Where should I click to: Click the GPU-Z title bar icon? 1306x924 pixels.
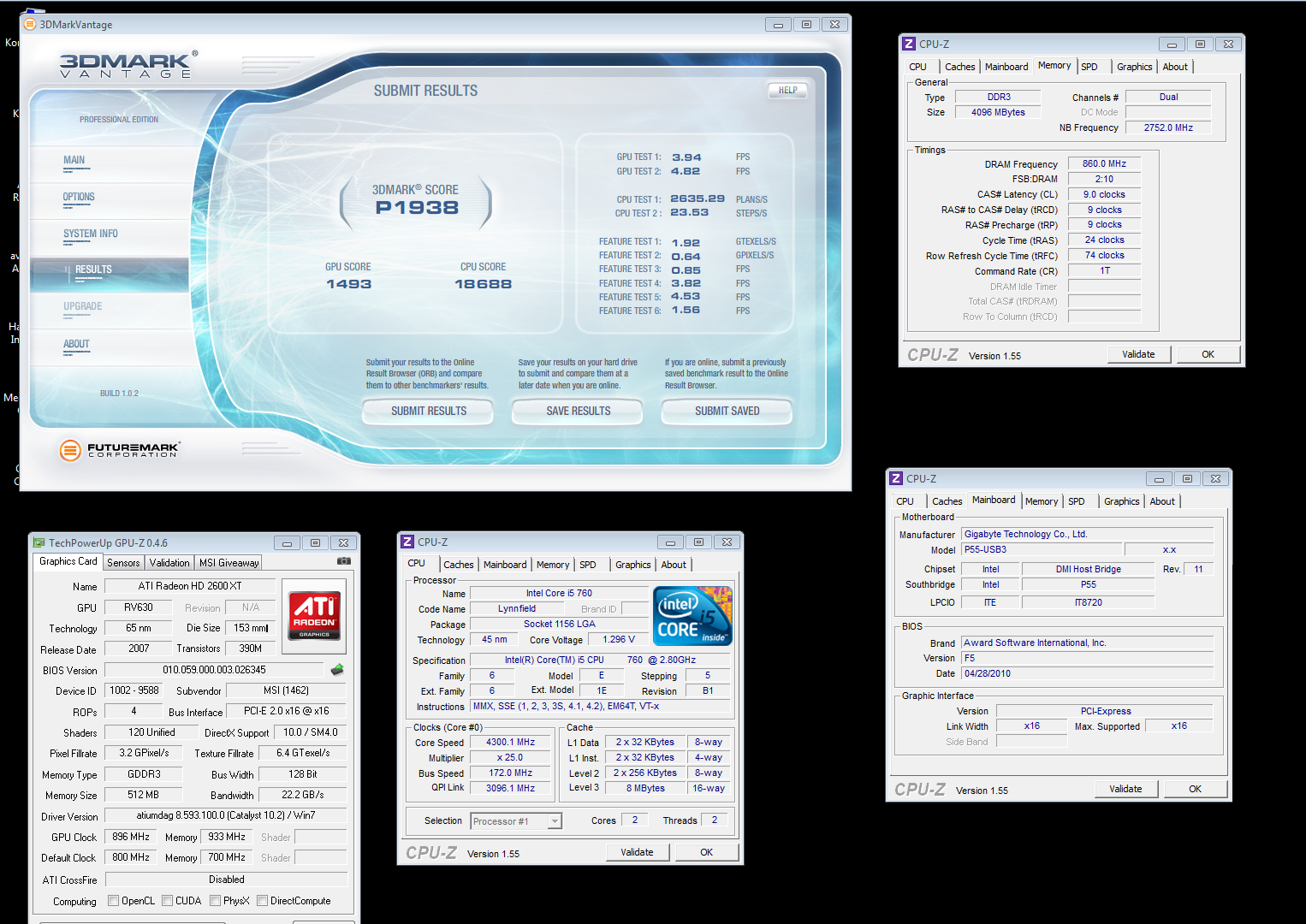(39, 542)
